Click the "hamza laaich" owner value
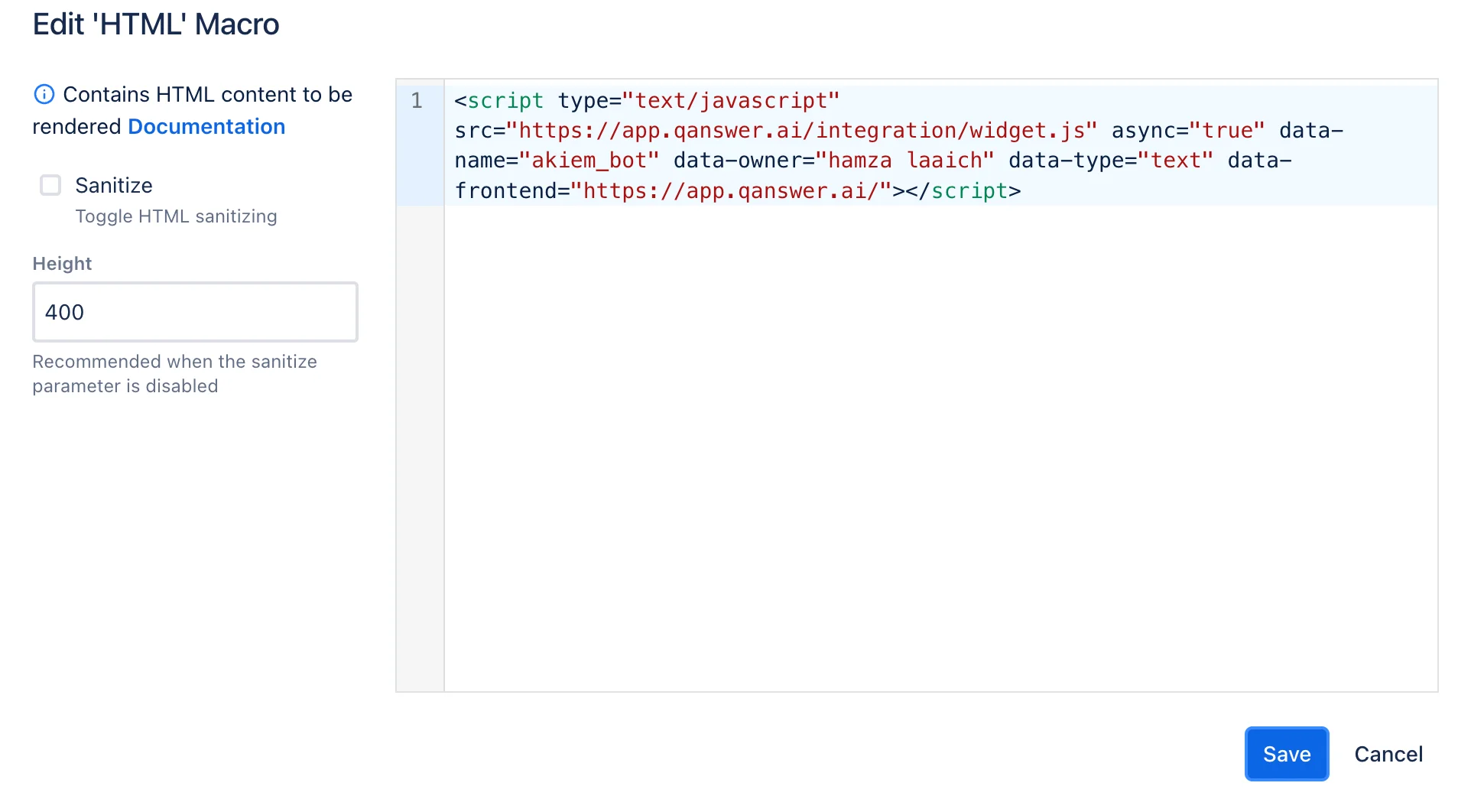 tap(905, 161)
